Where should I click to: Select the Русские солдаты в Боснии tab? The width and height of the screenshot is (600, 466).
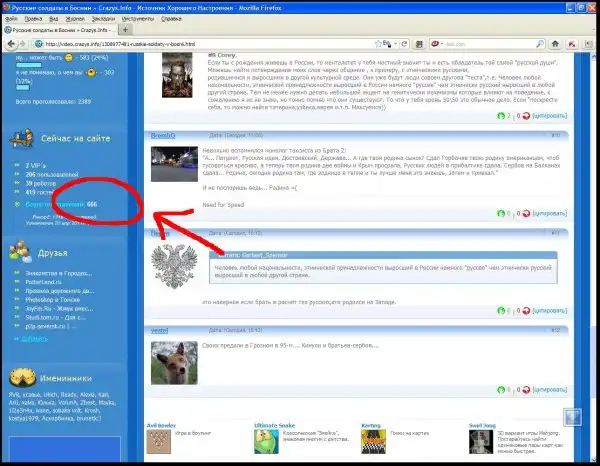[x=62, y=29]
